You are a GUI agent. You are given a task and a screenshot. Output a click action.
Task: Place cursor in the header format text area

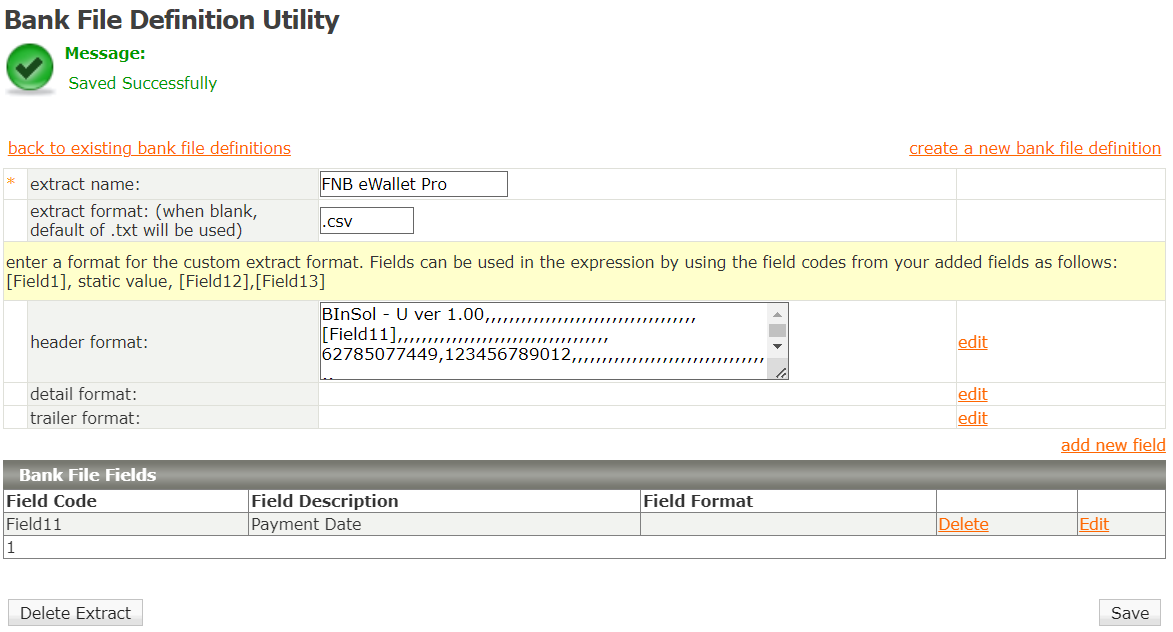542,341
